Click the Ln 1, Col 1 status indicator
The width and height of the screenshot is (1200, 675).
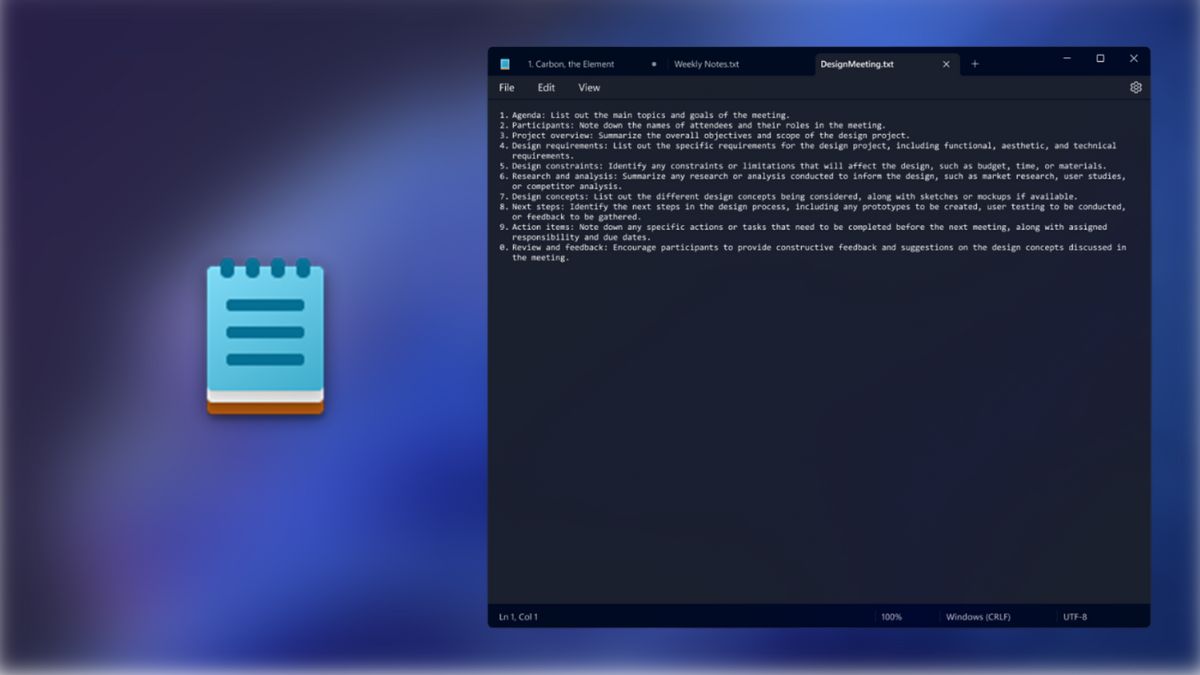(518, 617)
